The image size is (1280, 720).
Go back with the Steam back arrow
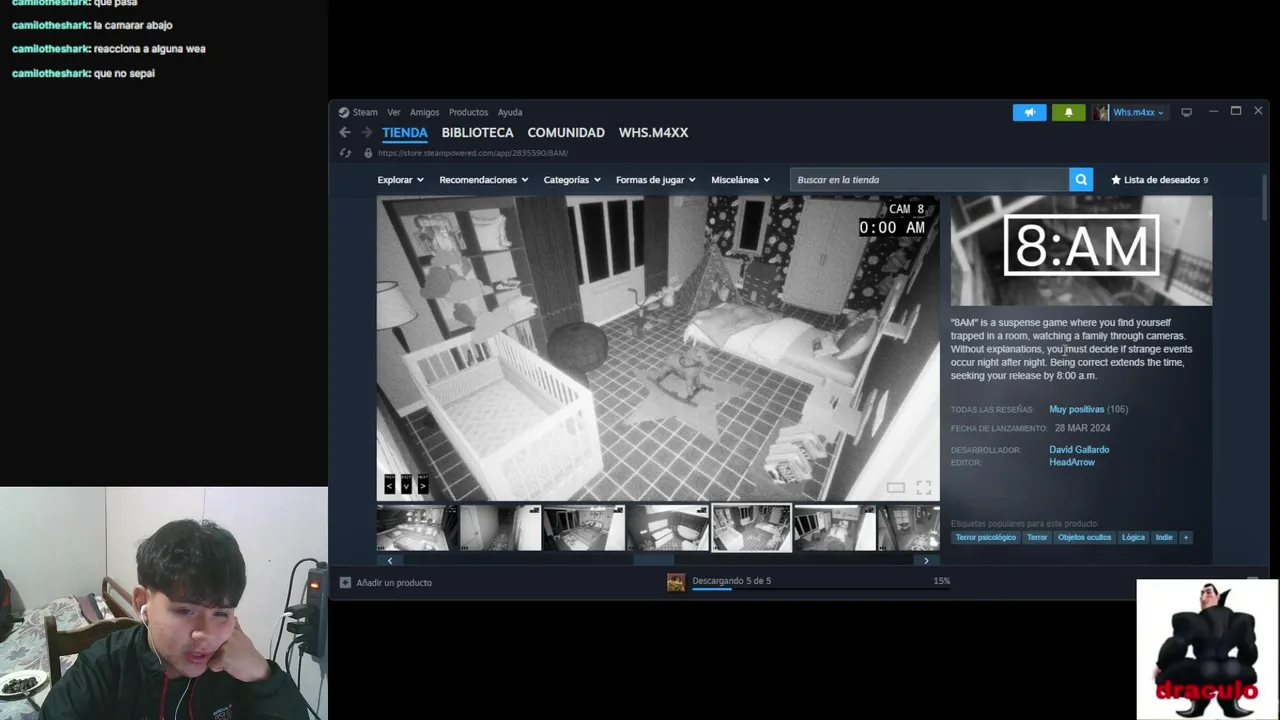345,132
